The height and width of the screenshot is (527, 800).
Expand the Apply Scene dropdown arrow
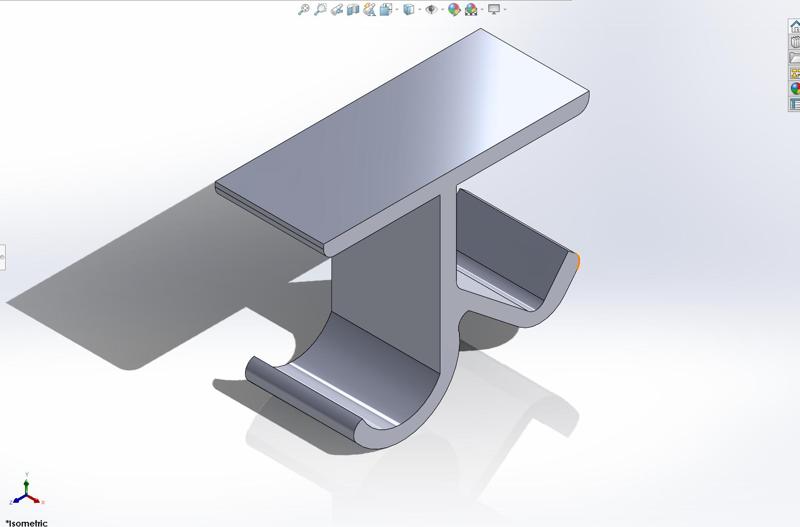[x=482, y=9]
